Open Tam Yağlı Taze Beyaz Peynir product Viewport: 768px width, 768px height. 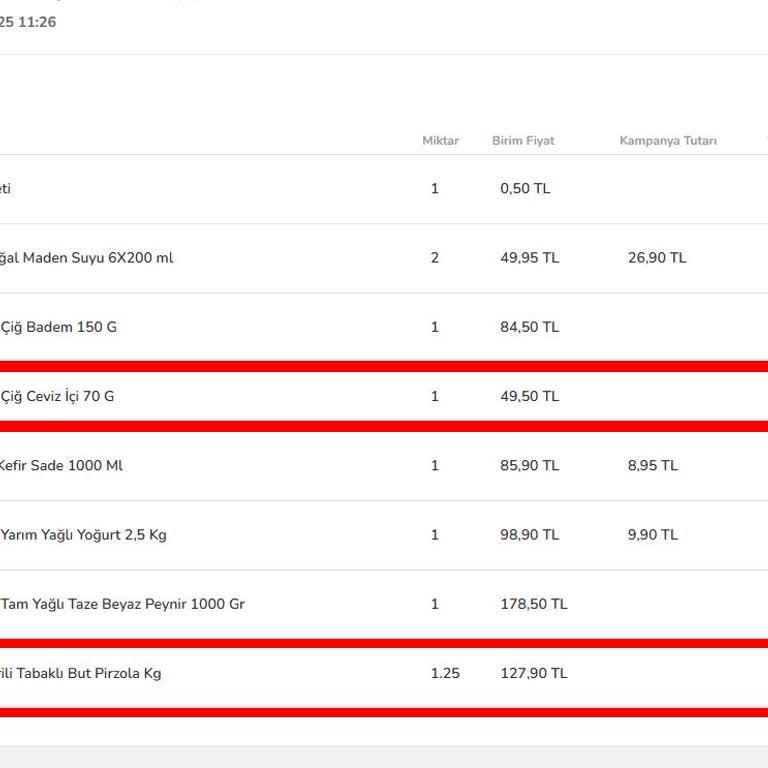pyautogui.click(x=122, y=604)
